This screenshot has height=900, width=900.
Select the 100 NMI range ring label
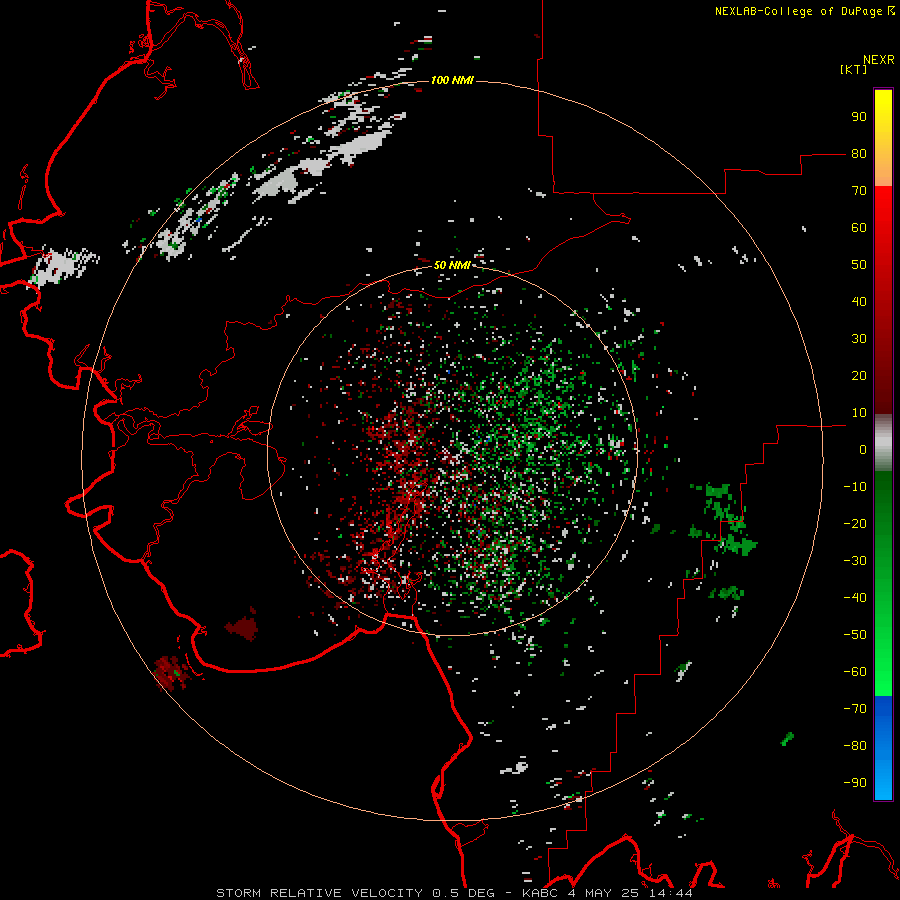coord(452,80)
